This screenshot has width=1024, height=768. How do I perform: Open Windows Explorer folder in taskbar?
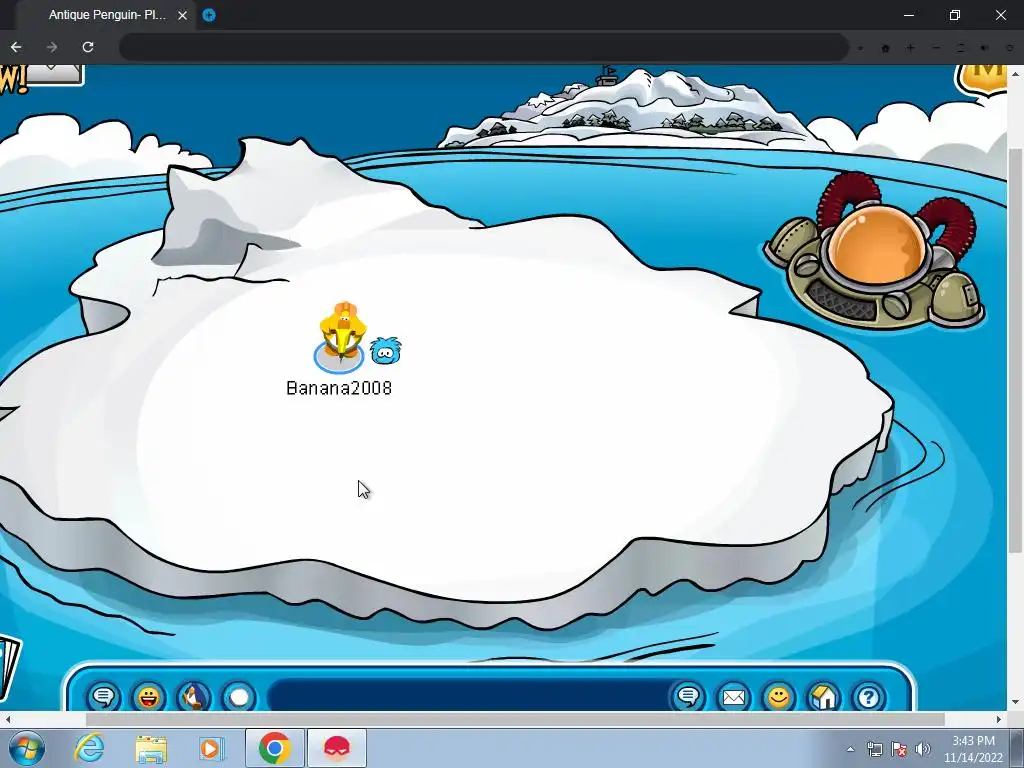click(x=151, y=748)
